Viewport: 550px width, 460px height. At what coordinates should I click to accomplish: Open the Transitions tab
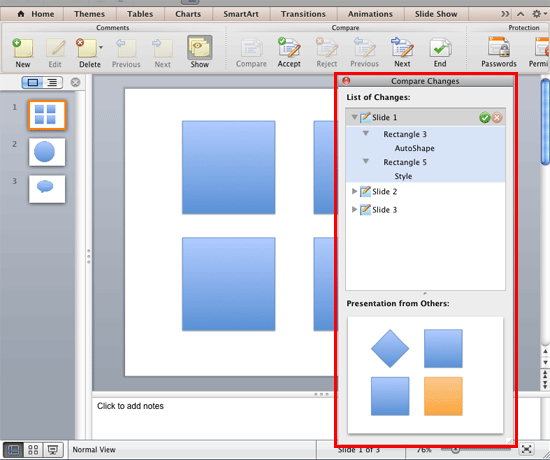(x=303, y=14)
